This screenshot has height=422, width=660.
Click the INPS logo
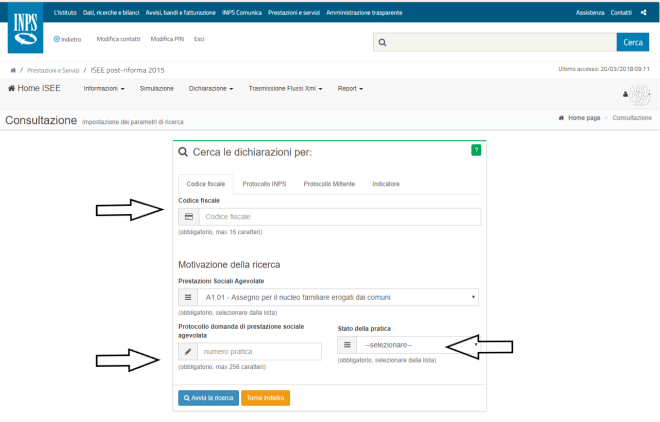[x=26, y=31]
